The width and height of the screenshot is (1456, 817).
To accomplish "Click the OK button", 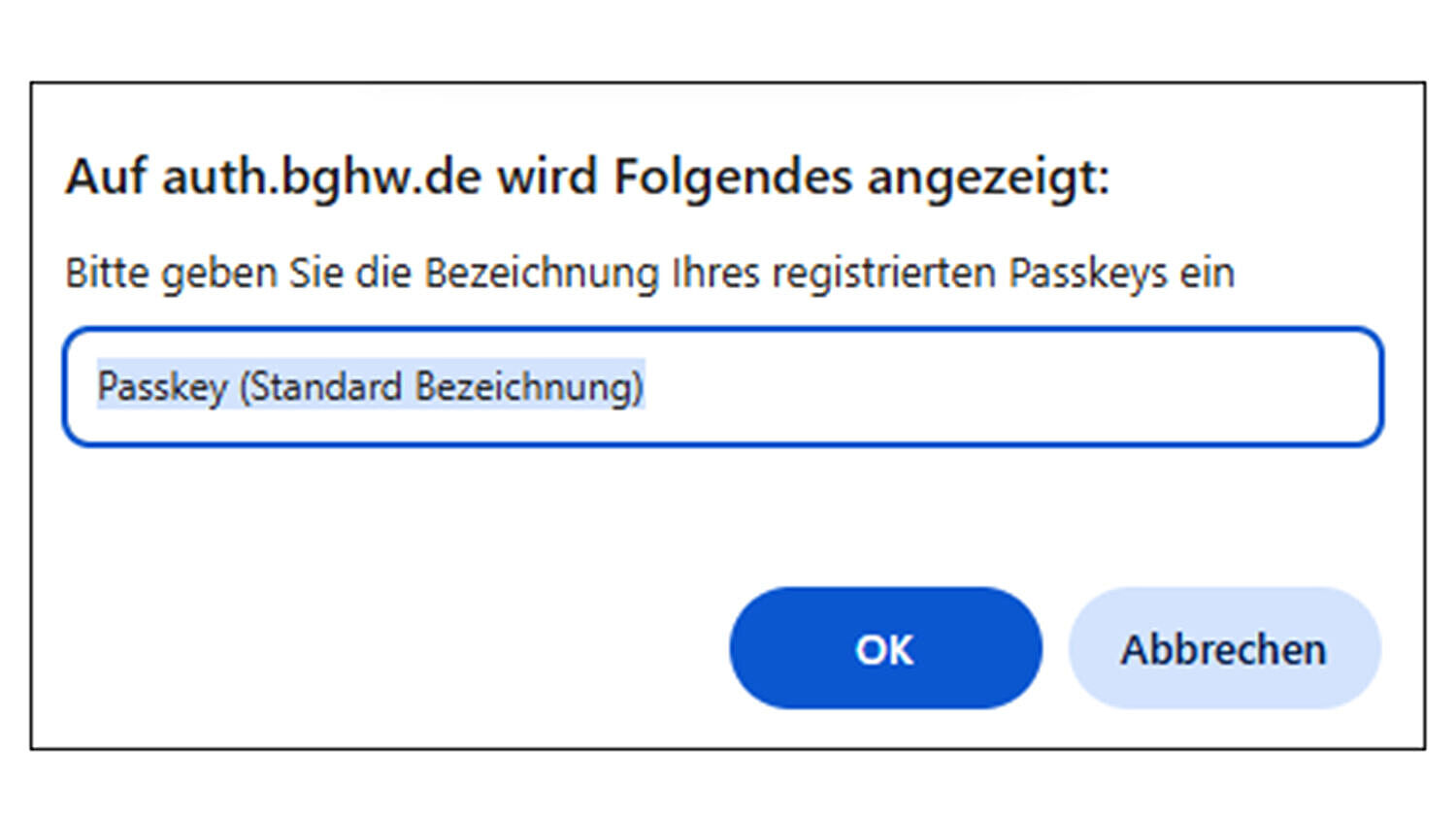I will [884, 648].
